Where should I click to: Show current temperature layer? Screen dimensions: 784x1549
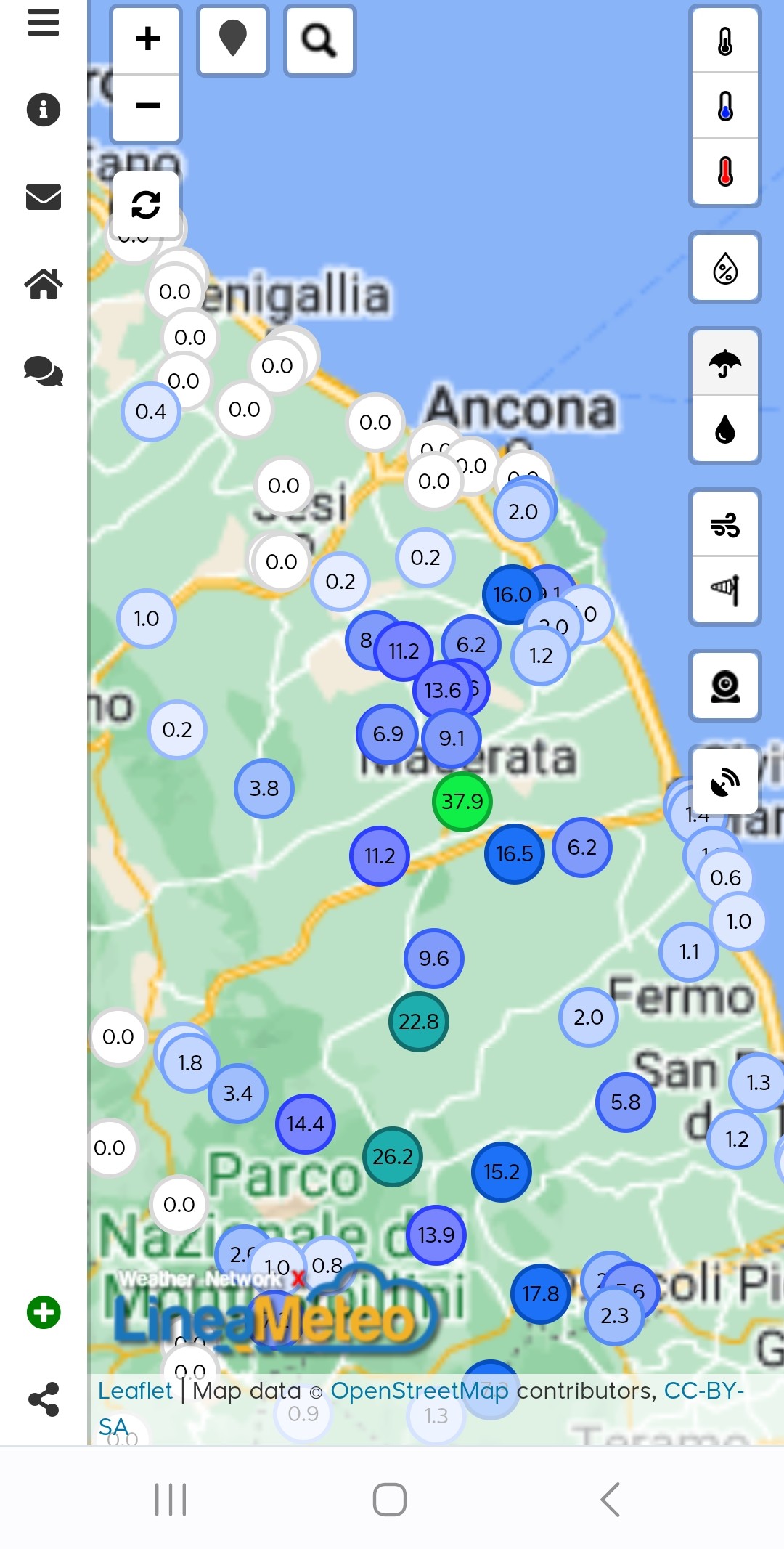tap(725, 41)
